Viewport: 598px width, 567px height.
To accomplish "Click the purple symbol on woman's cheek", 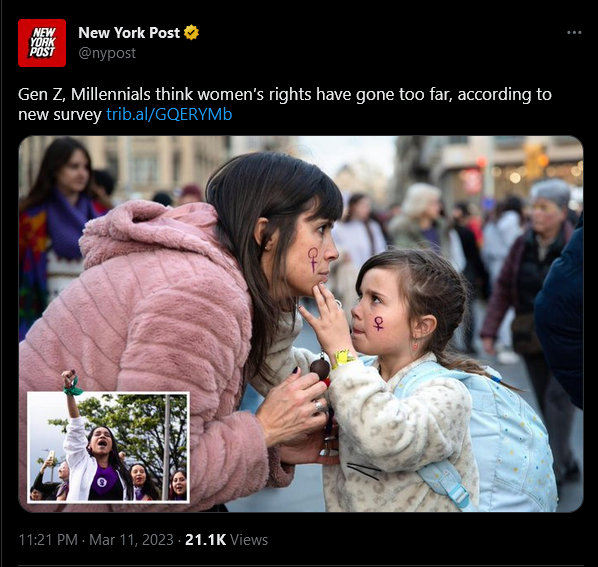I will coord(313,259).
